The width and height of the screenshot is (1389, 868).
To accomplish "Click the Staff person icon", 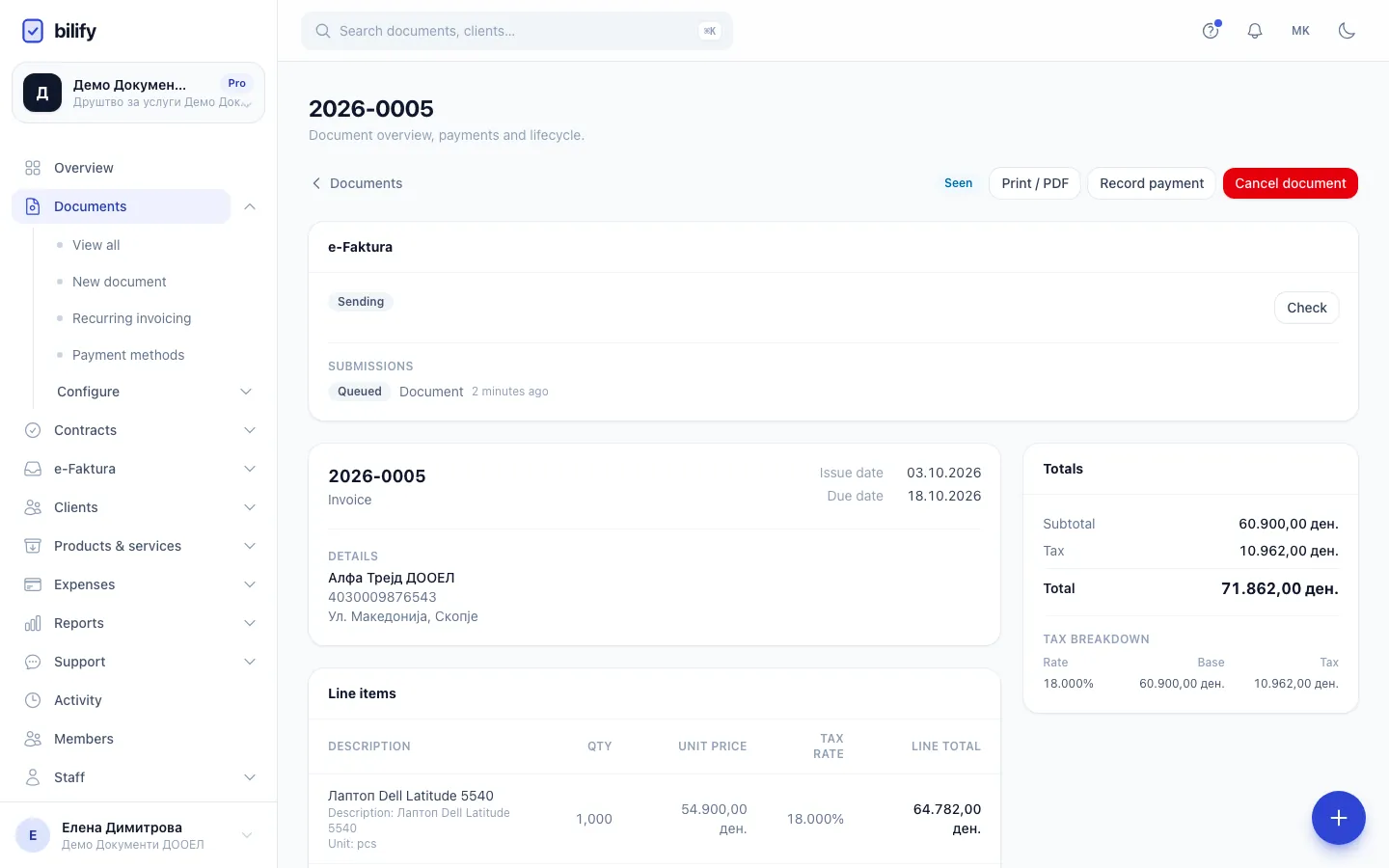I will pyautogui.click(x=33, y=777).
